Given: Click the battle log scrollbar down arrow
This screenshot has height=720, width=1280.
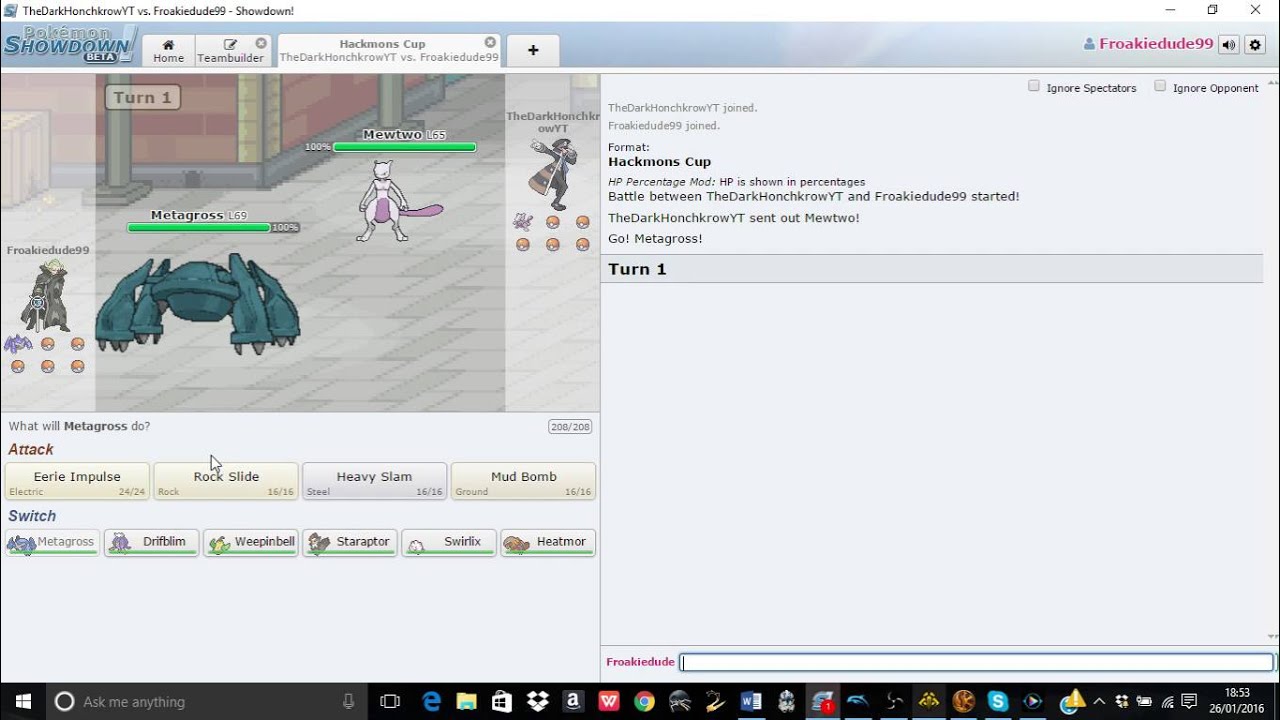Looking at the screenshot, I should pos(1272,637).
